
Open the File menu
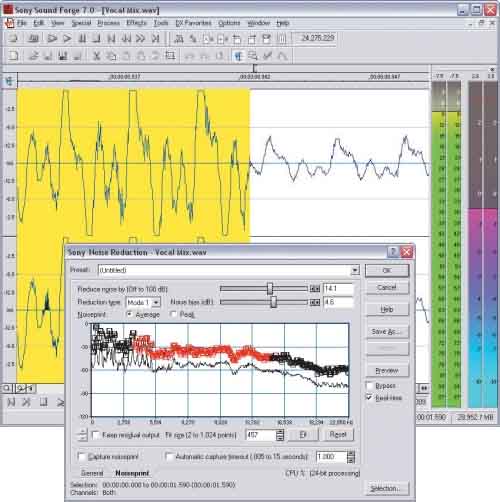click(x=22, y=23)
